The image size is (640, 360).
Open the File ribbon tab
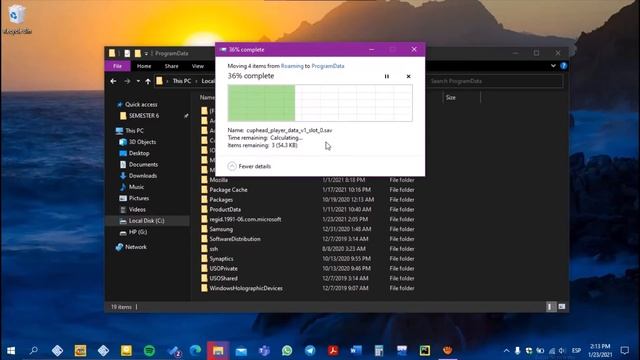pyautogui.click(x=118, y=66)
